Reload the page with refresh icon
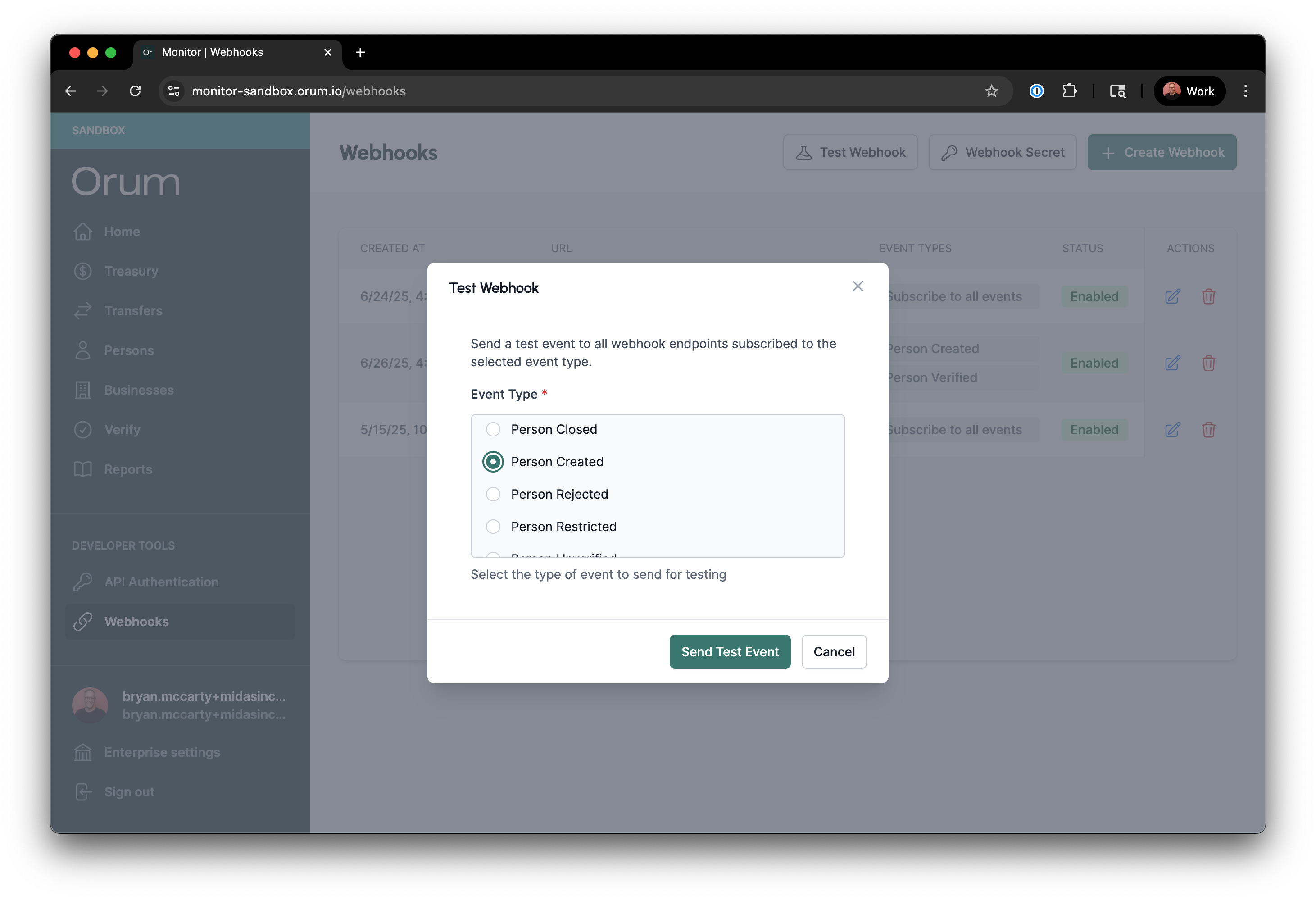This screenshot has height=900, width=1316. (135, 91)
